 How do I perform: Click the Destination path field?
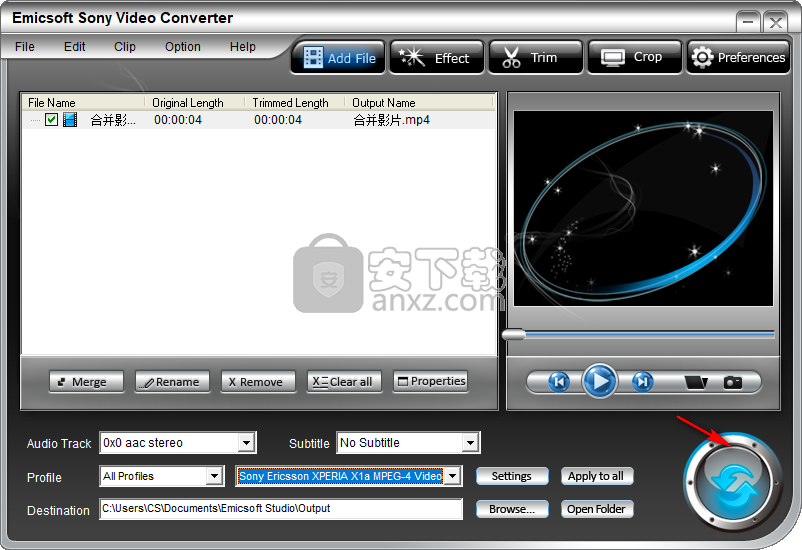(281, 509)
